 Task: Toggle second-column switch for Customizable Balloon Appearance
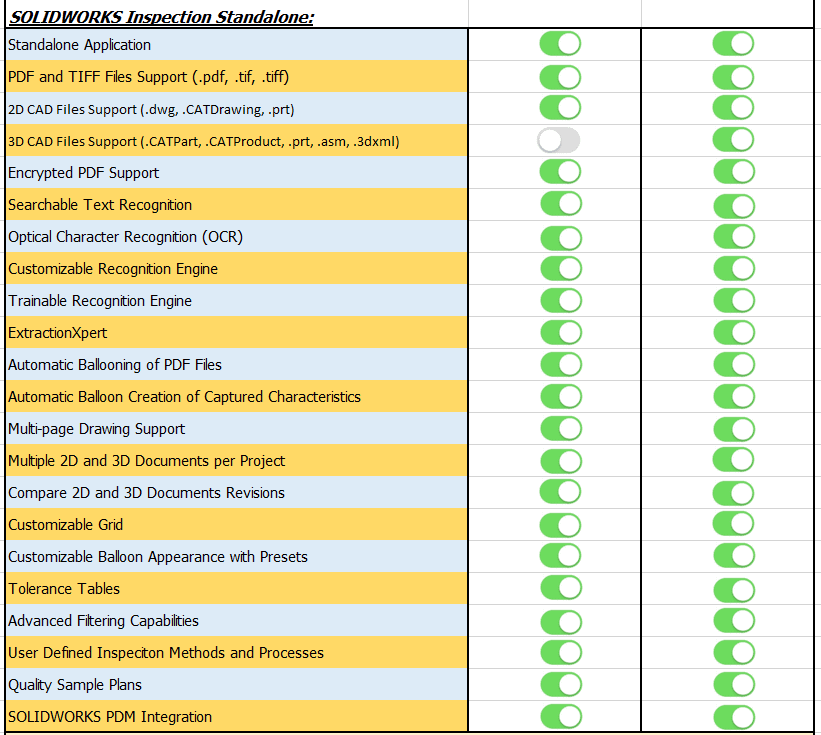coord(734,555)
